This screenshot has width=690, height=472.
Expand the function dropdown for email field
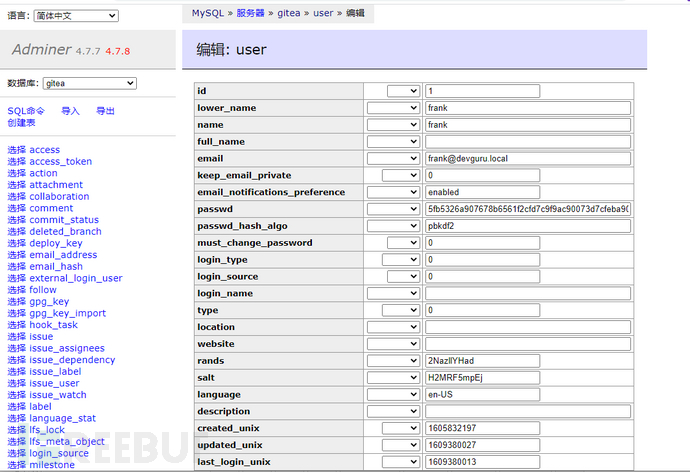[393, 158]
